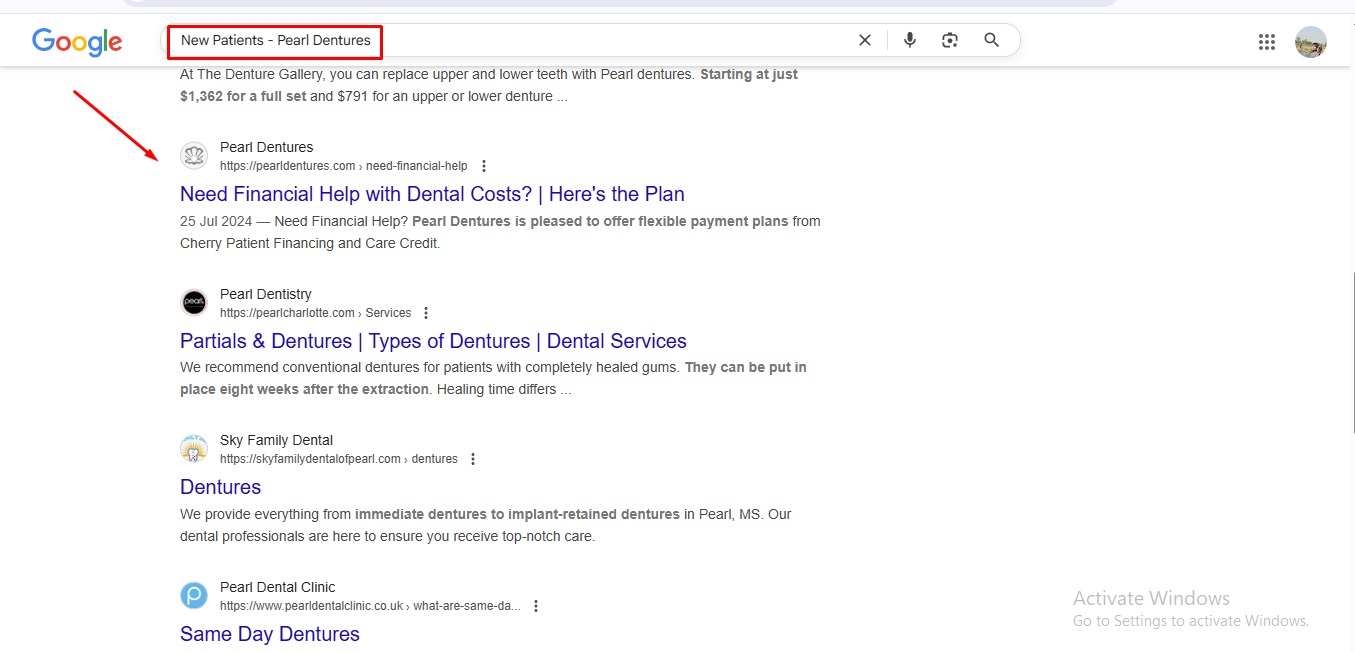The height and width of the screenshot is (653, 1355).
Task: Open the Google account profile picture
Action: tap(1310, 42)
